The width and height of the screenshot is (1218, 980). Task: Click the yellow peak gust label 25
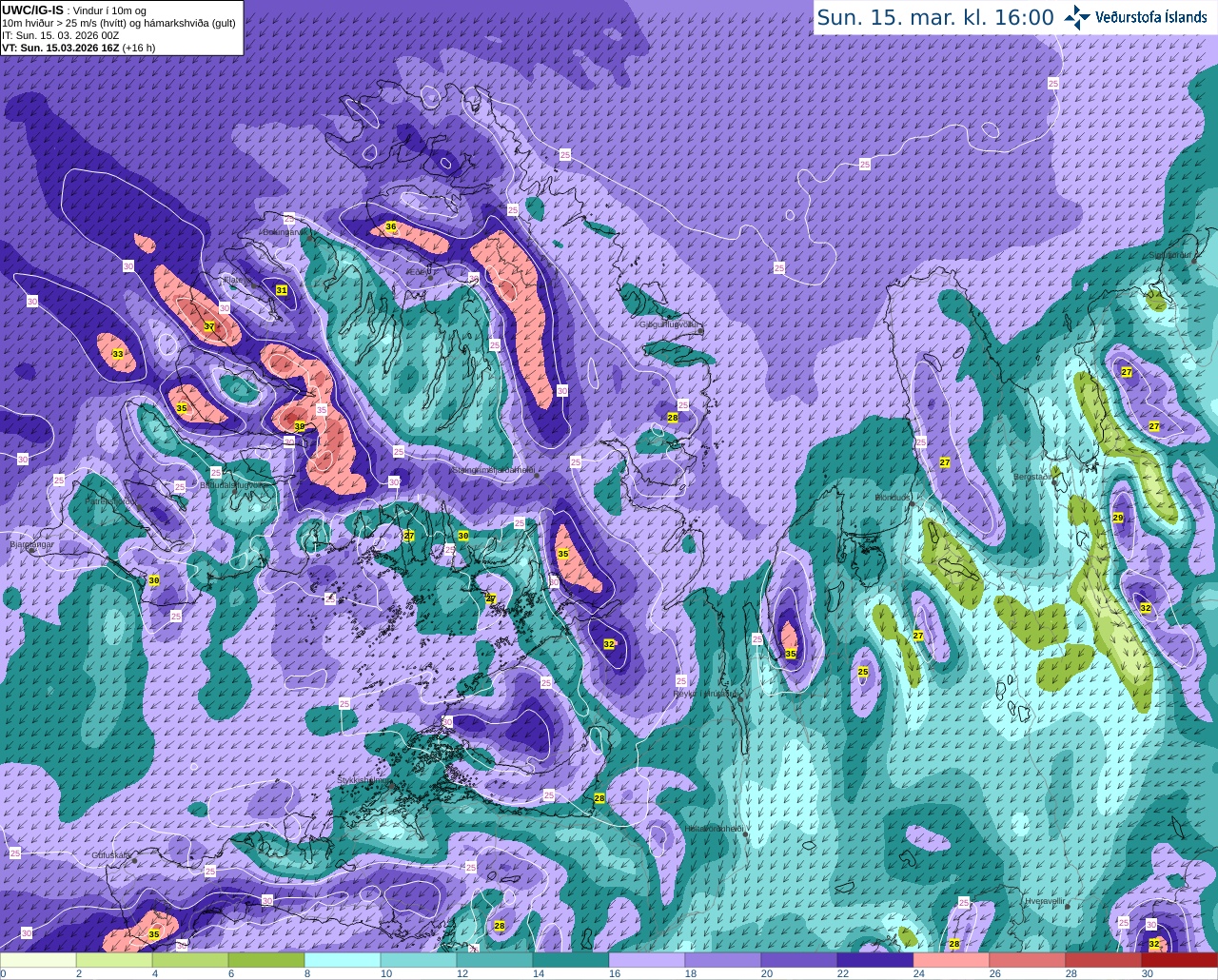(x=863, y=672)
